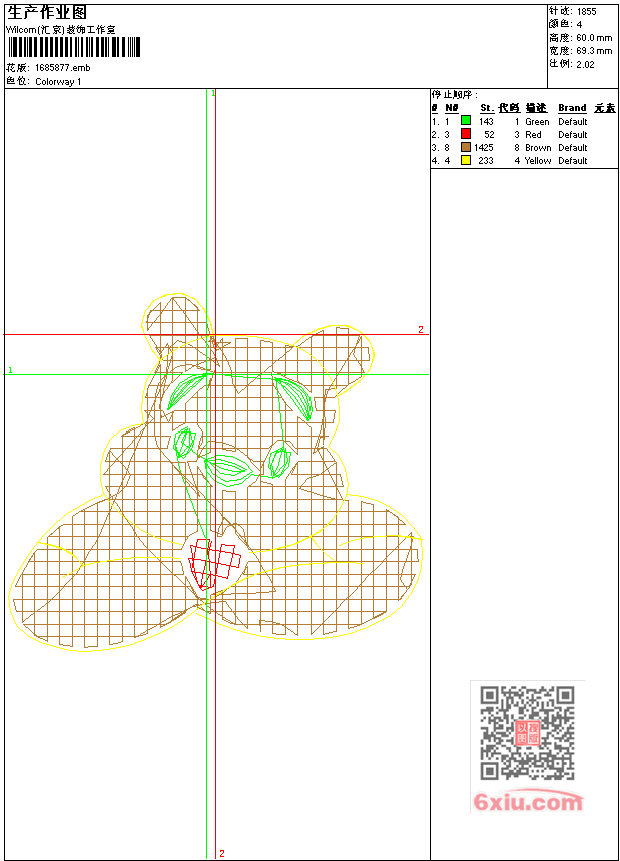Click the "停止顺序" stop sequence heading
This screenshot has width=620, height=861.
pyautogui.click(x=455, y=94)
